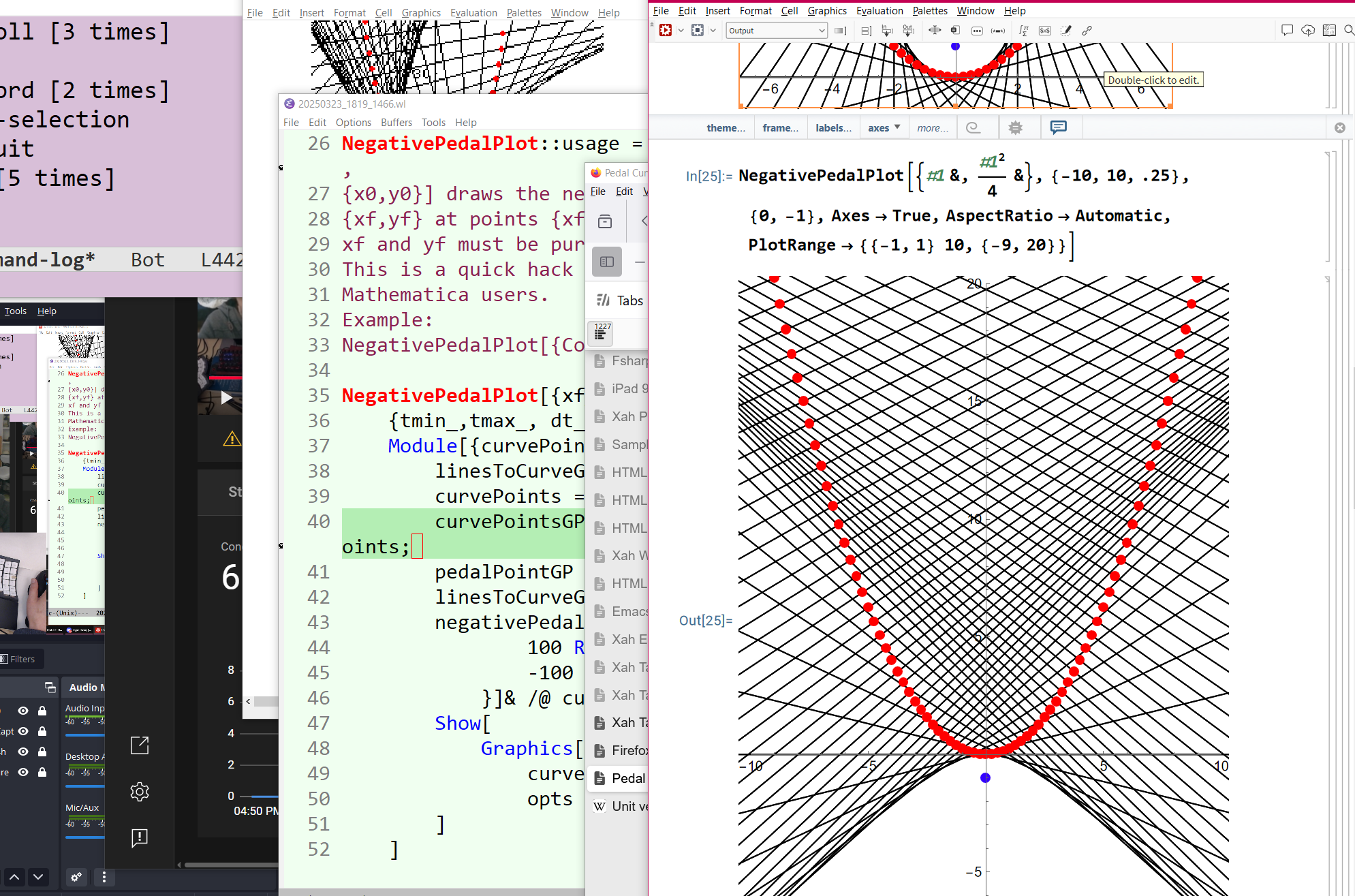The width and height of the screenshot is (1355, 896).
Task: Toggle the Firefox sidebar button above Tabs
Action: click(x=606, y=262)
